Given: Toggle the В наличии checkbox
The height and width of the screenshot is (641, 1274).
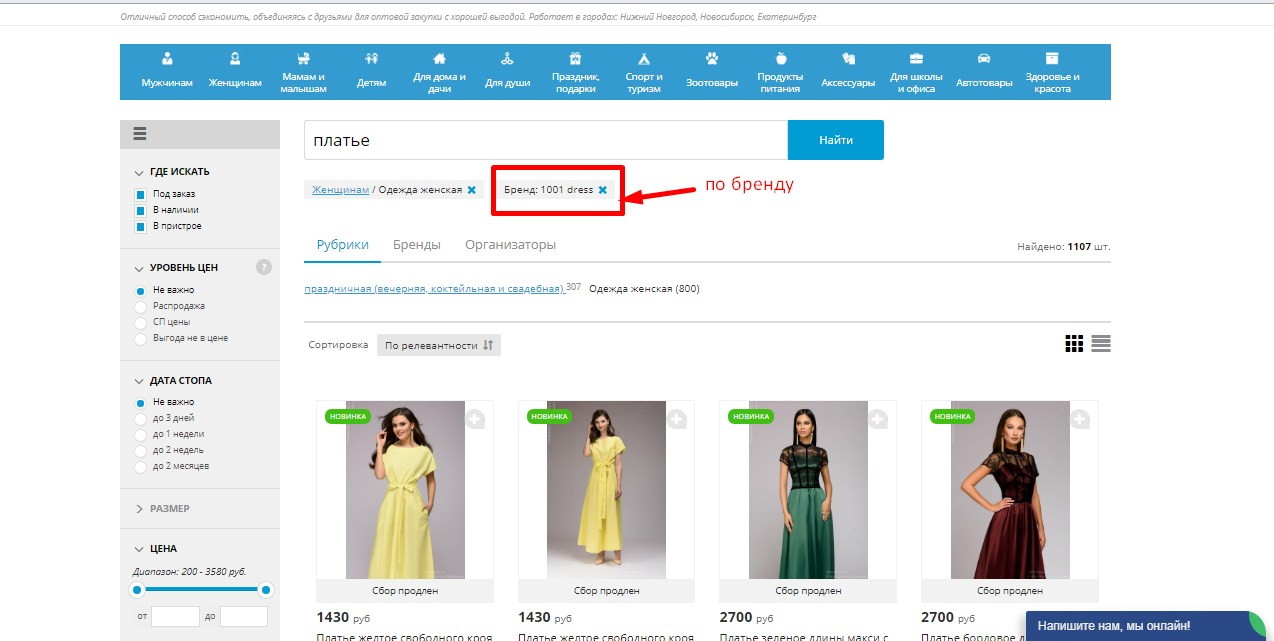Looking at the screenshot, I should [141, 210].
